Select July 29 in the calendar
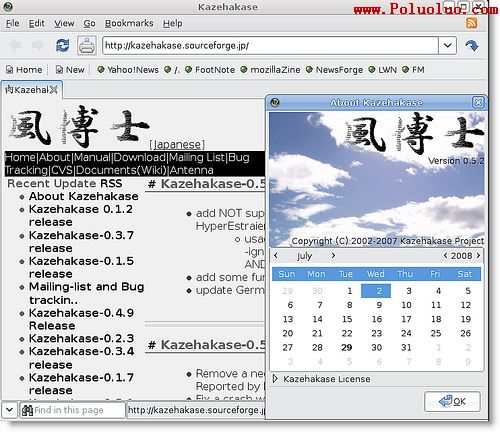This screenshot has height=432, width=500. click(x=347, y=347)
